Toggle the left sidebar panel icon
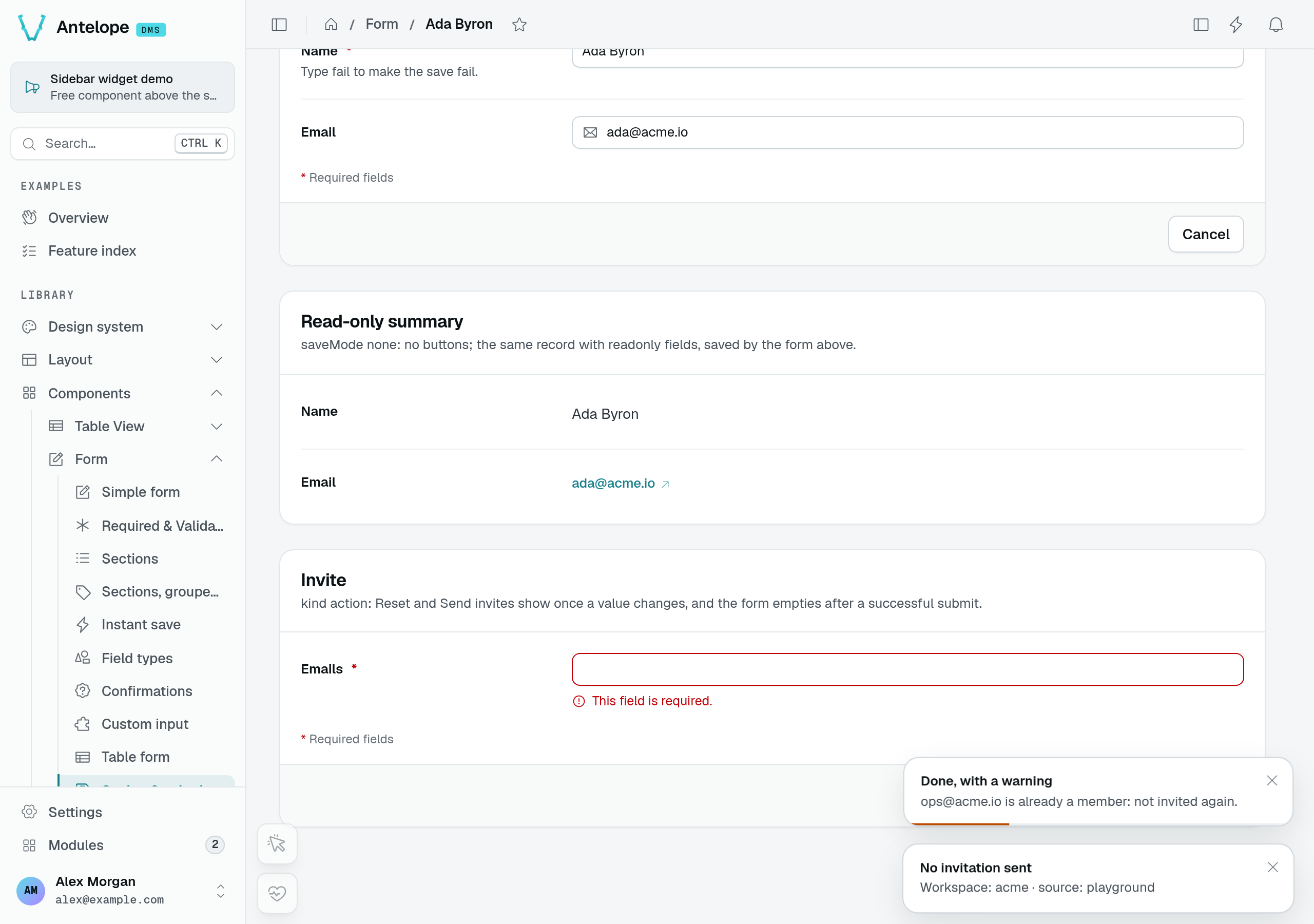The image size is (1314, 924). pyautogui.click(x=279, y=25)
